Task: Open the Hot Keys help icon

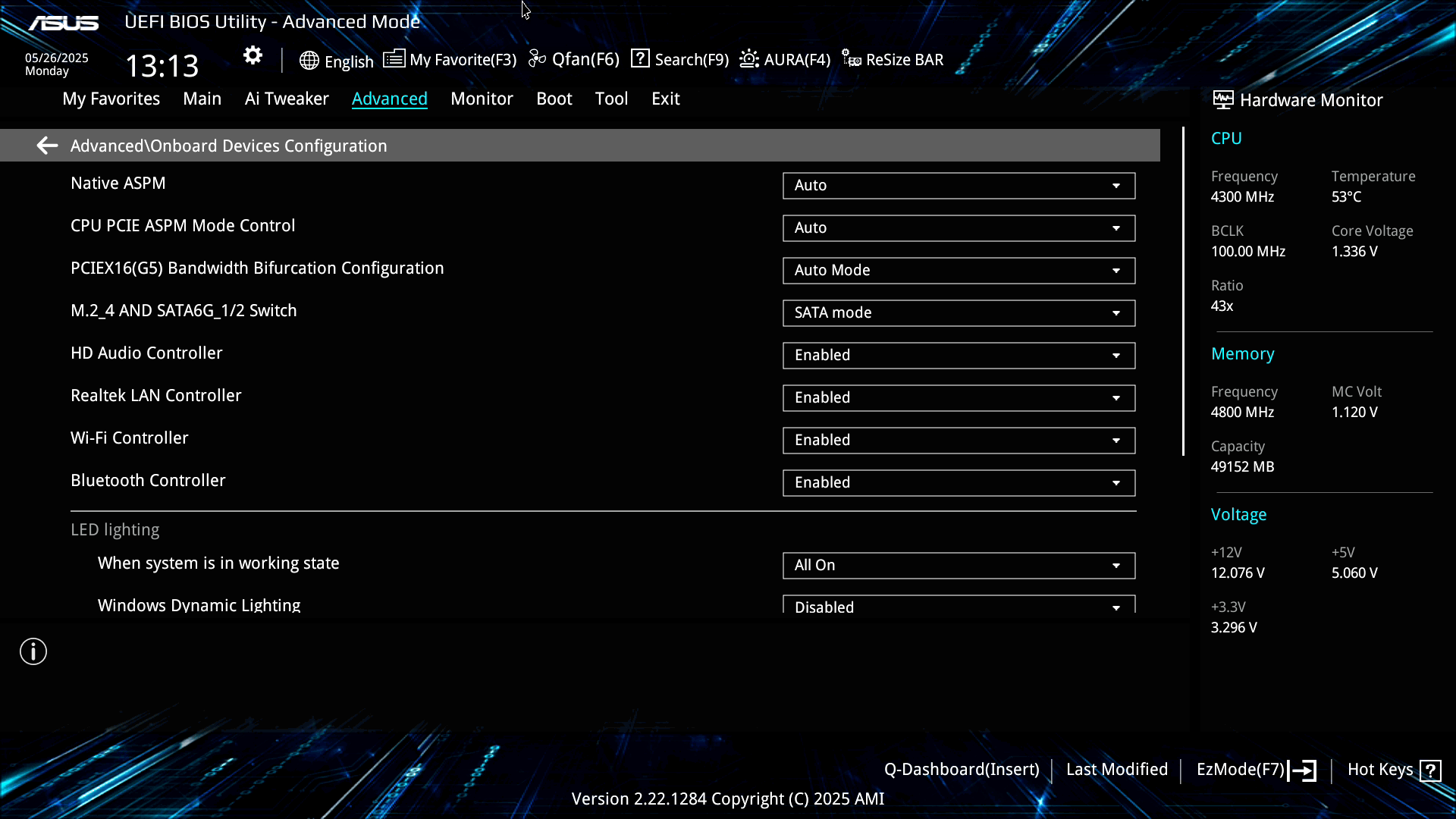Action: (1430, 770)
